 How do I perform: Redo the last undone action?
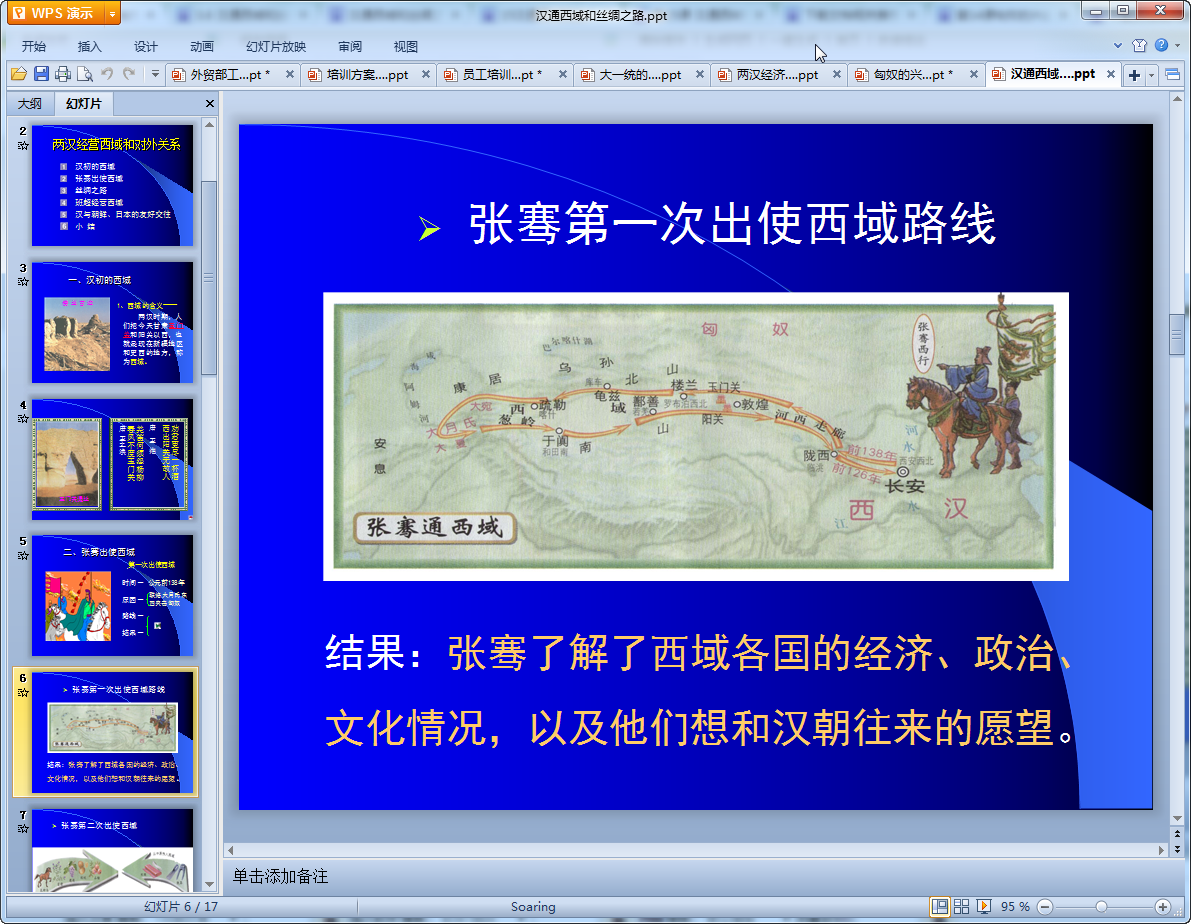(129, 74)
